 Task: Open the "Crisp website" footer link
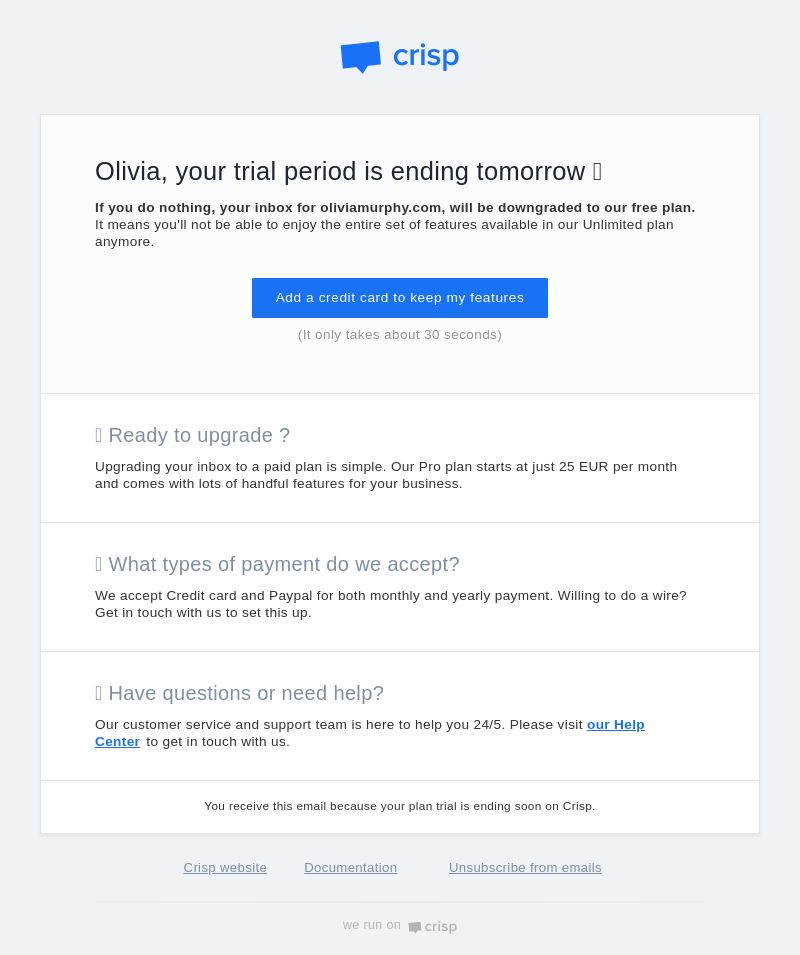click(x=225, y=868)
